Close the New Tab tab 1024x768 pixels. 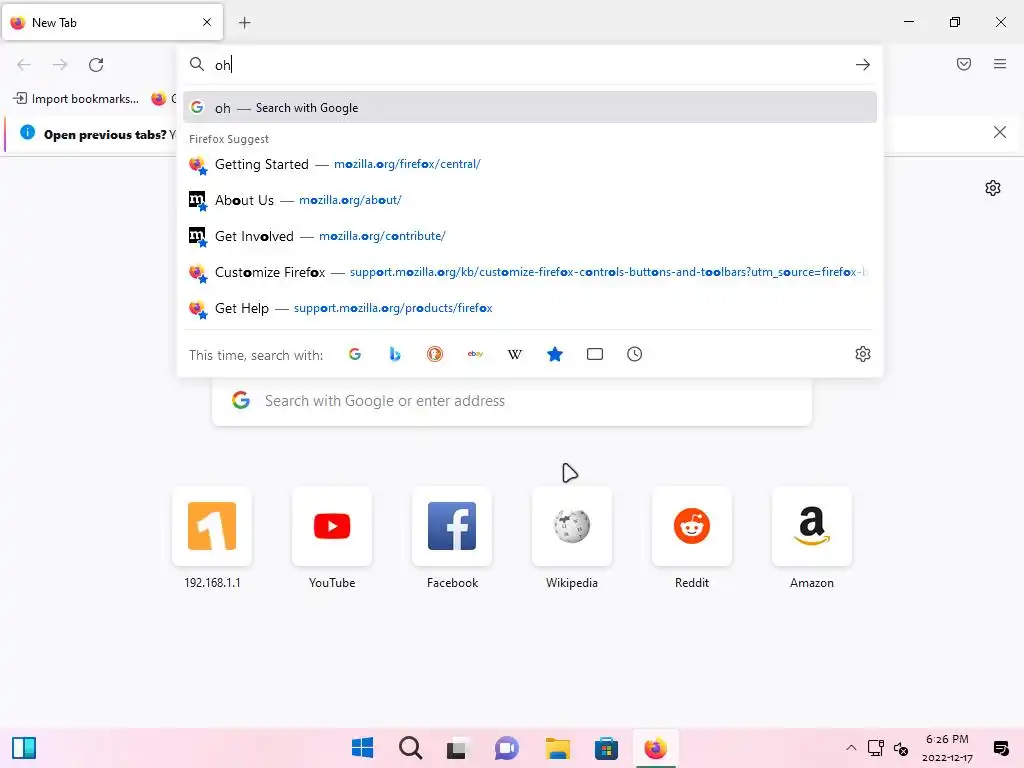pyautogui.click(x=207, y=22)
